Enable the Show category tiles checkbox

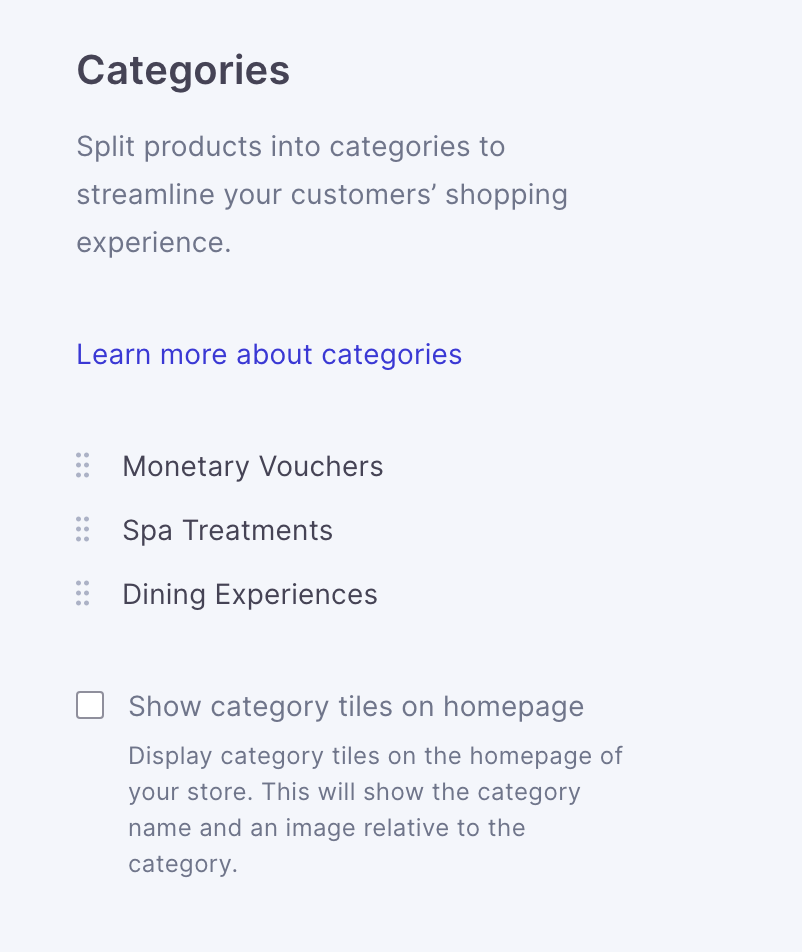90,706
